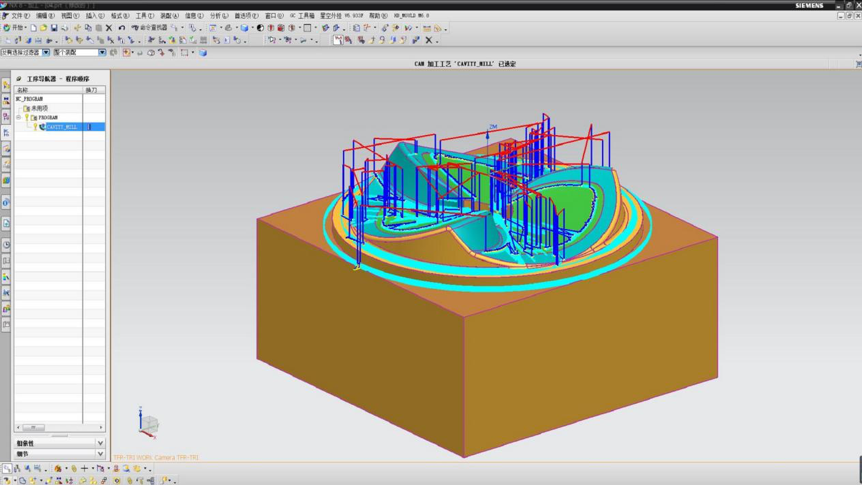Viewport: 862px width, 485px height.
Task: Open the yellow folder Open-file icon
Action: 43,27
